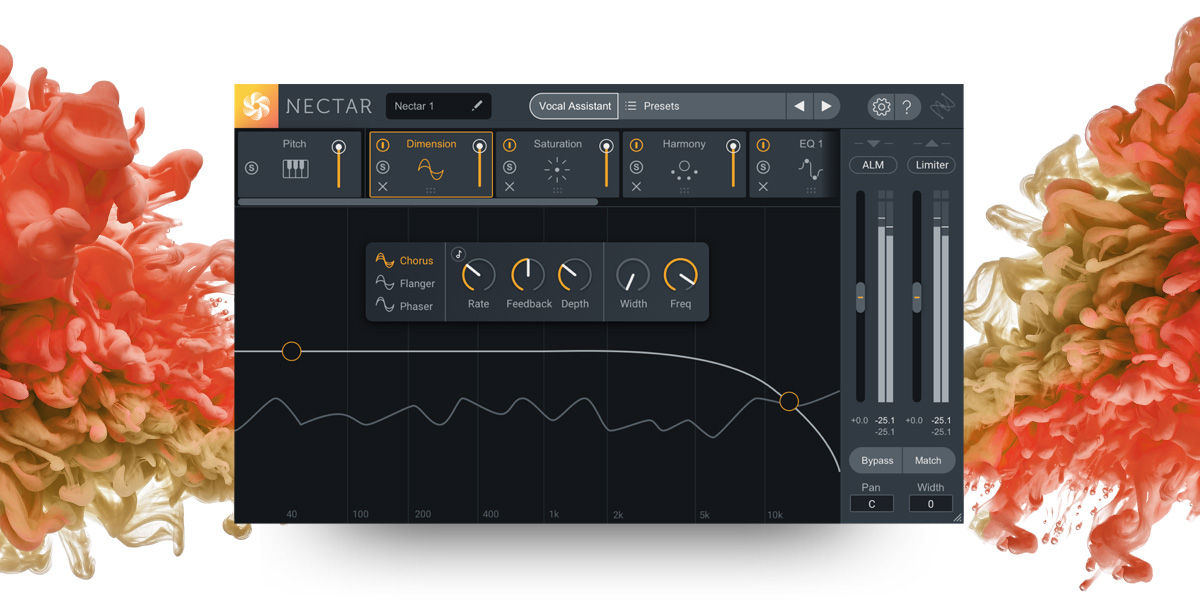1200x600 pixels.
Task: Click the Vocal Assistant button
Action: [x=574, y=106]
